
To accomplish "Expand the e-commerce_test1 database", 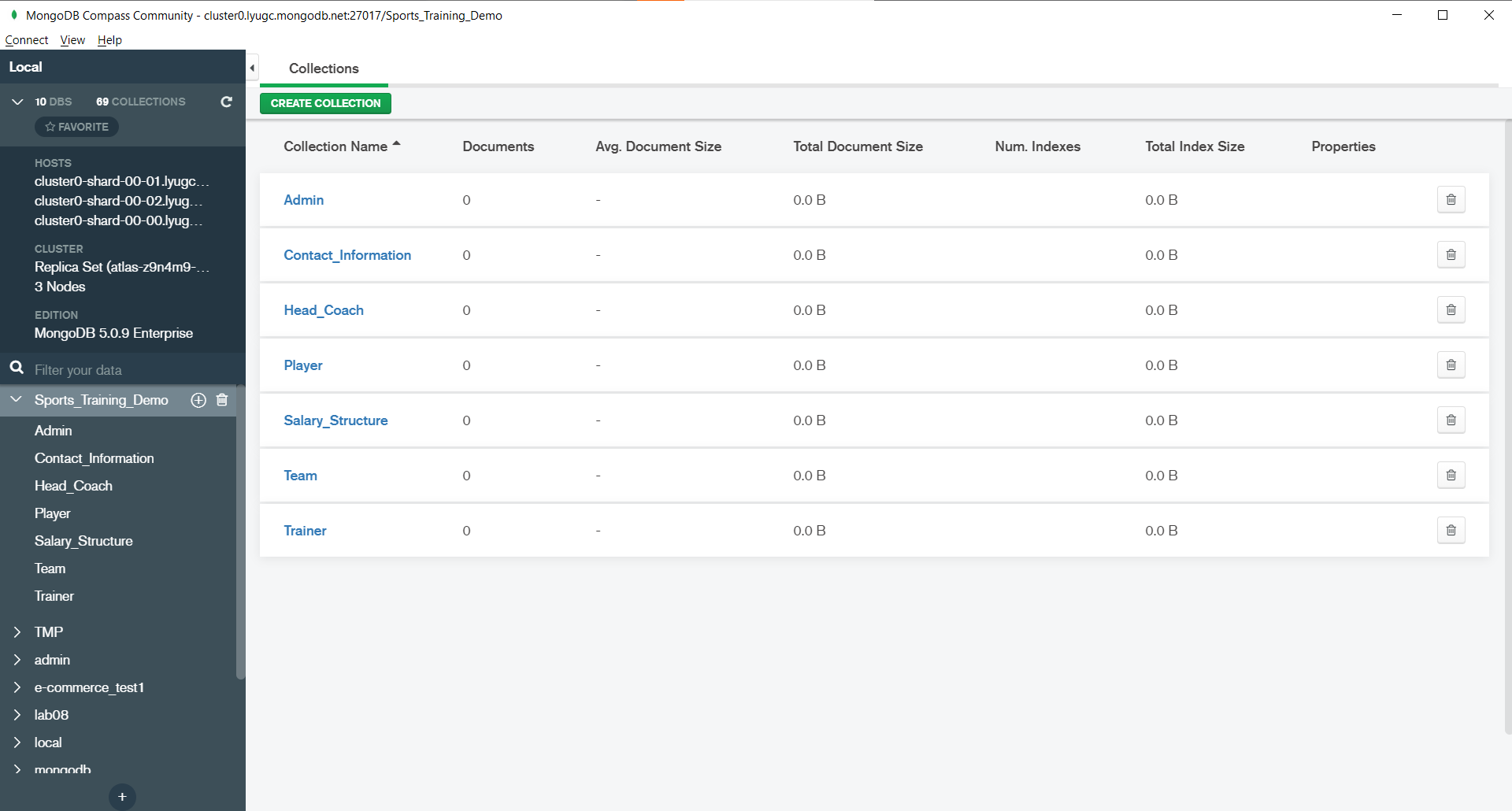I will pyautogui.click(x=17, y=687).
